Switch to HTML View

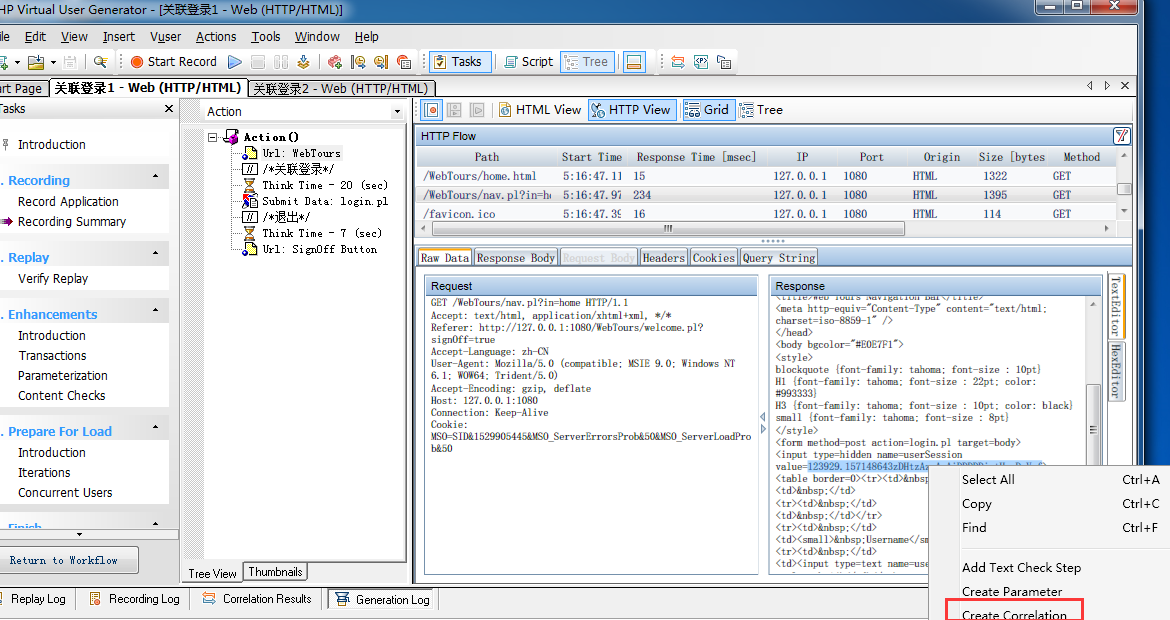(540, 110)
